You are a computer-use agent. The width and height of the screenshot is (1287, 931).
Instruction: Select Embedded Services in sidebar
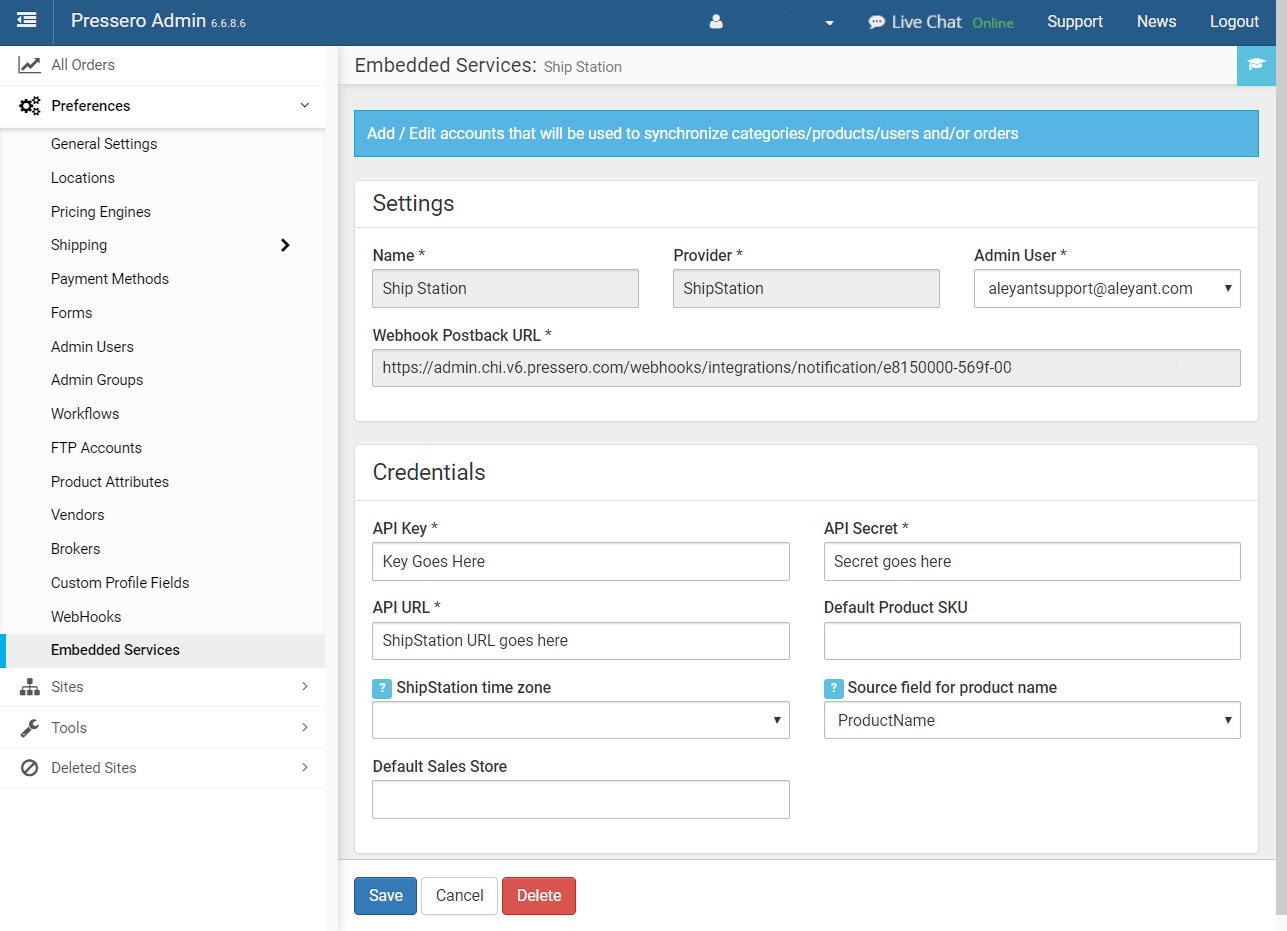115,650
